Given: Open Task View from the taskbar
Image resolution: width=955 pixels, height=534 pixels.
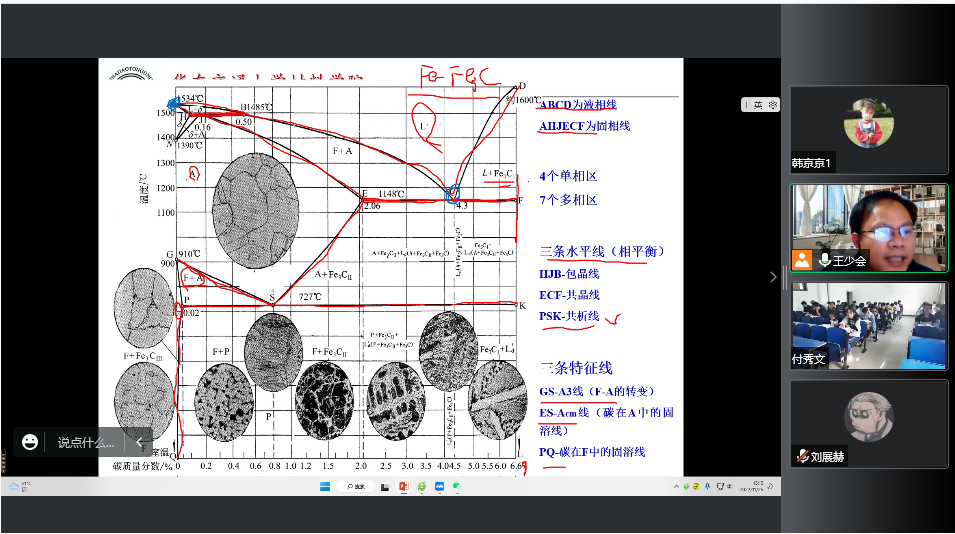Looking at the screenshot, I should (386, 486).
